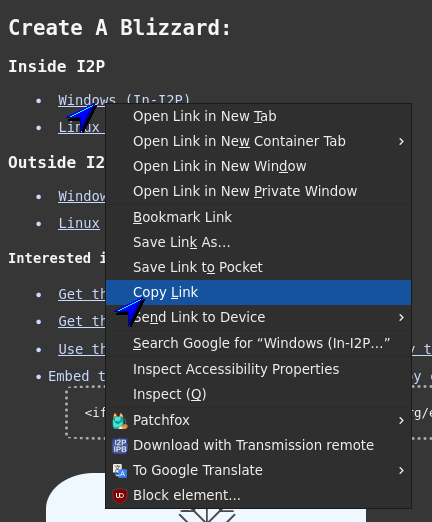Choose Open Link in New Window

pos(258,166)
